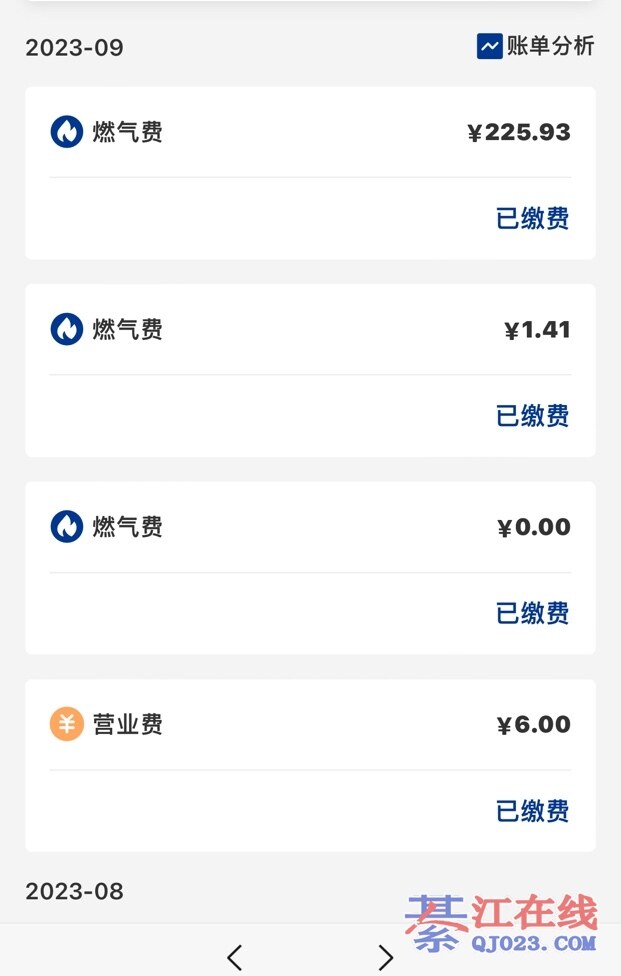621x976 pixels.
Task: Click 已缴费 status on ¥0.00 gas bill
Action: pyautogui.click(x=533, y=613)
